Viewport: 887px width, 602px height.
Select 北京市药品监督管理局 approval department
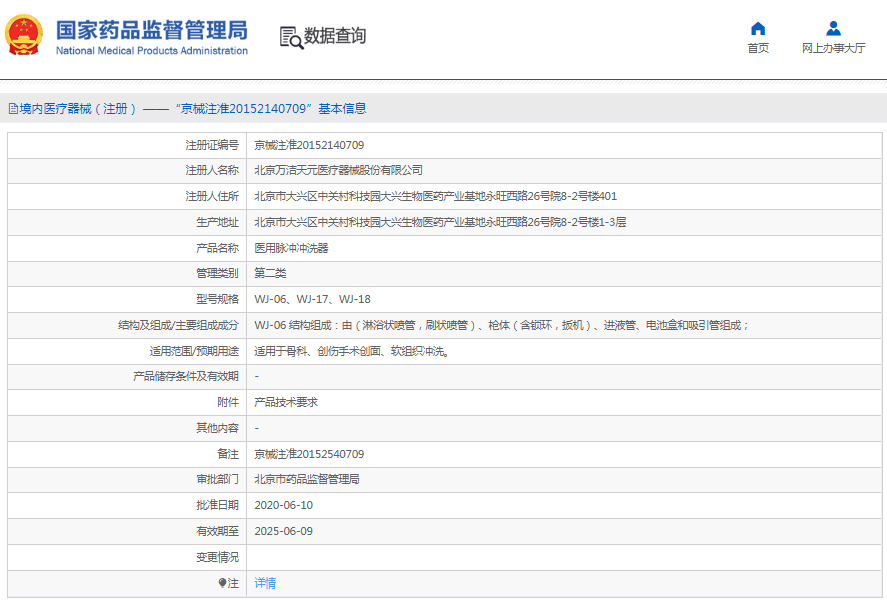pos(307,479)
